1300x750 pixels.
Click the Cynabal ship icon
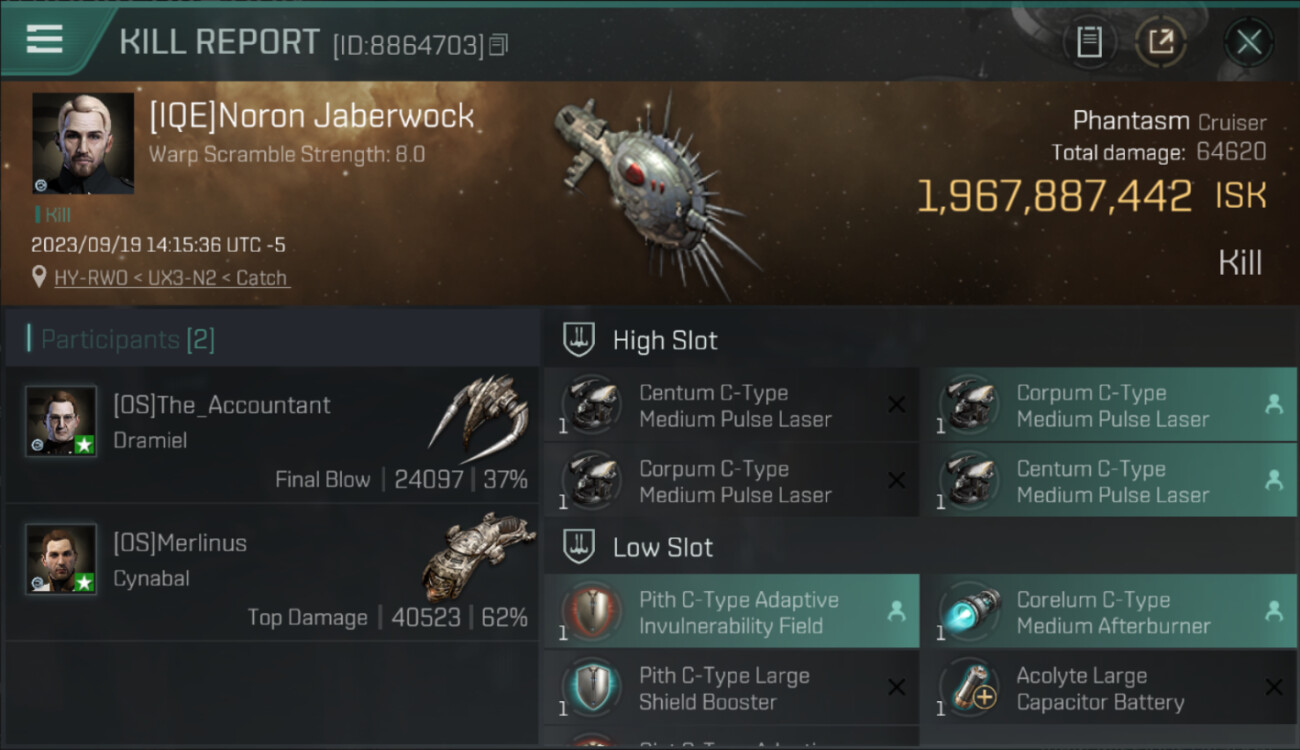[478, 555]
